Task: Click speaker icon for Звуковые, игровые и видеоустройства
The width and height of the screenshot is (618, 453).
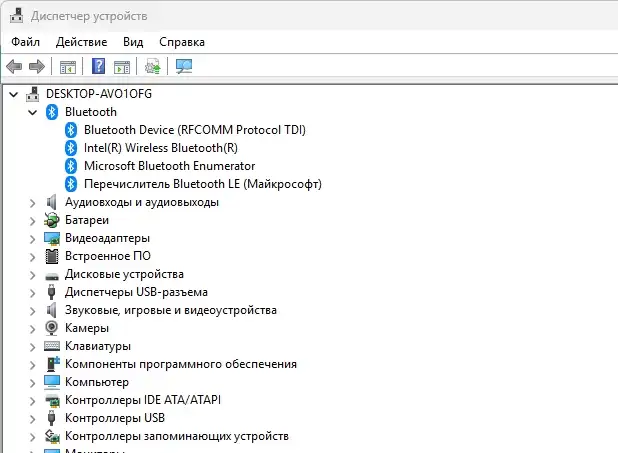Action: (52, 310)
